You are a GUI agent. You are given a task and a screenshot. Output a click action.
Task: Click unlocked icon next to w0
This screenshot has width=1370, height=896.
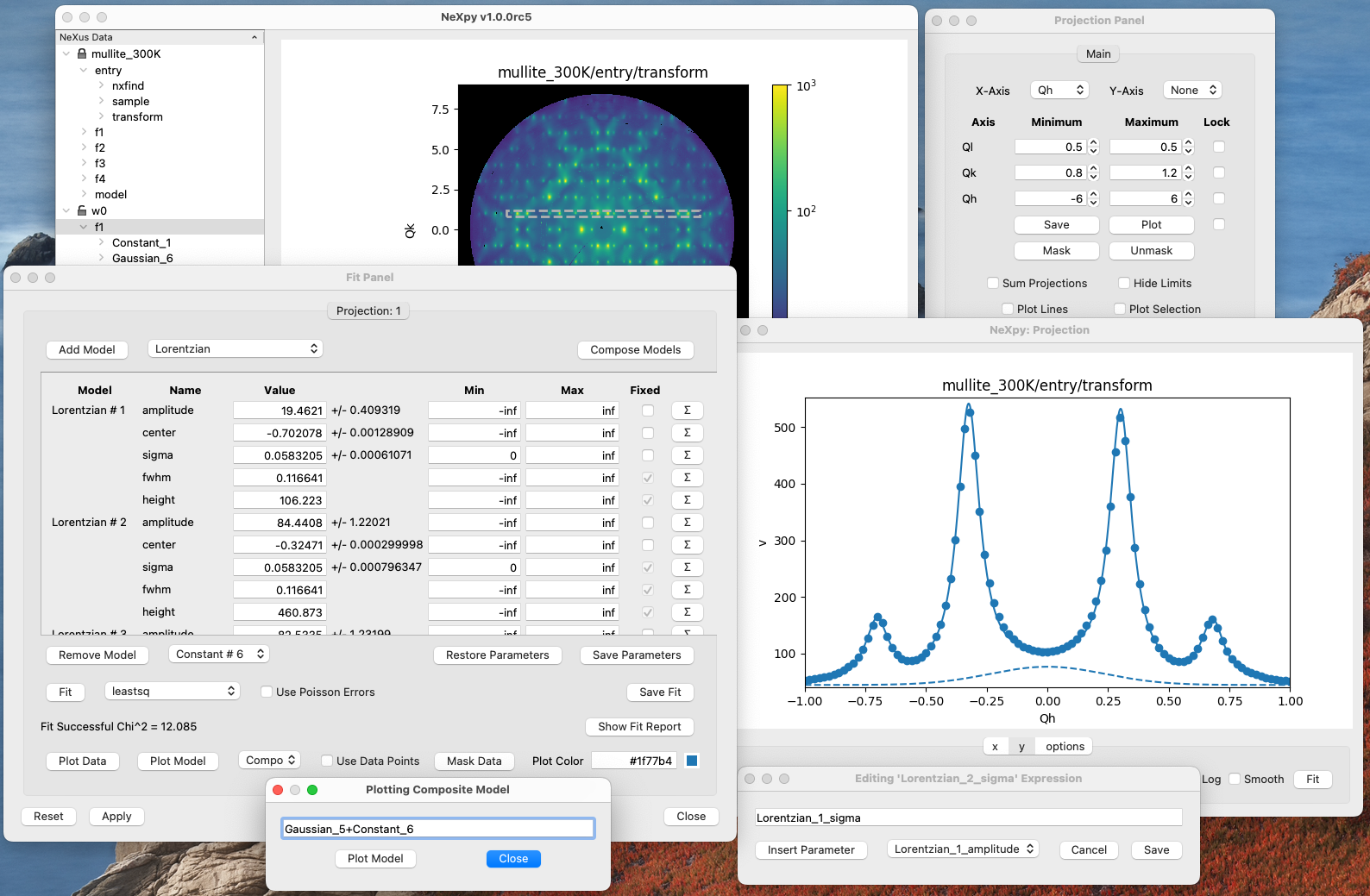tap(82, 210)
